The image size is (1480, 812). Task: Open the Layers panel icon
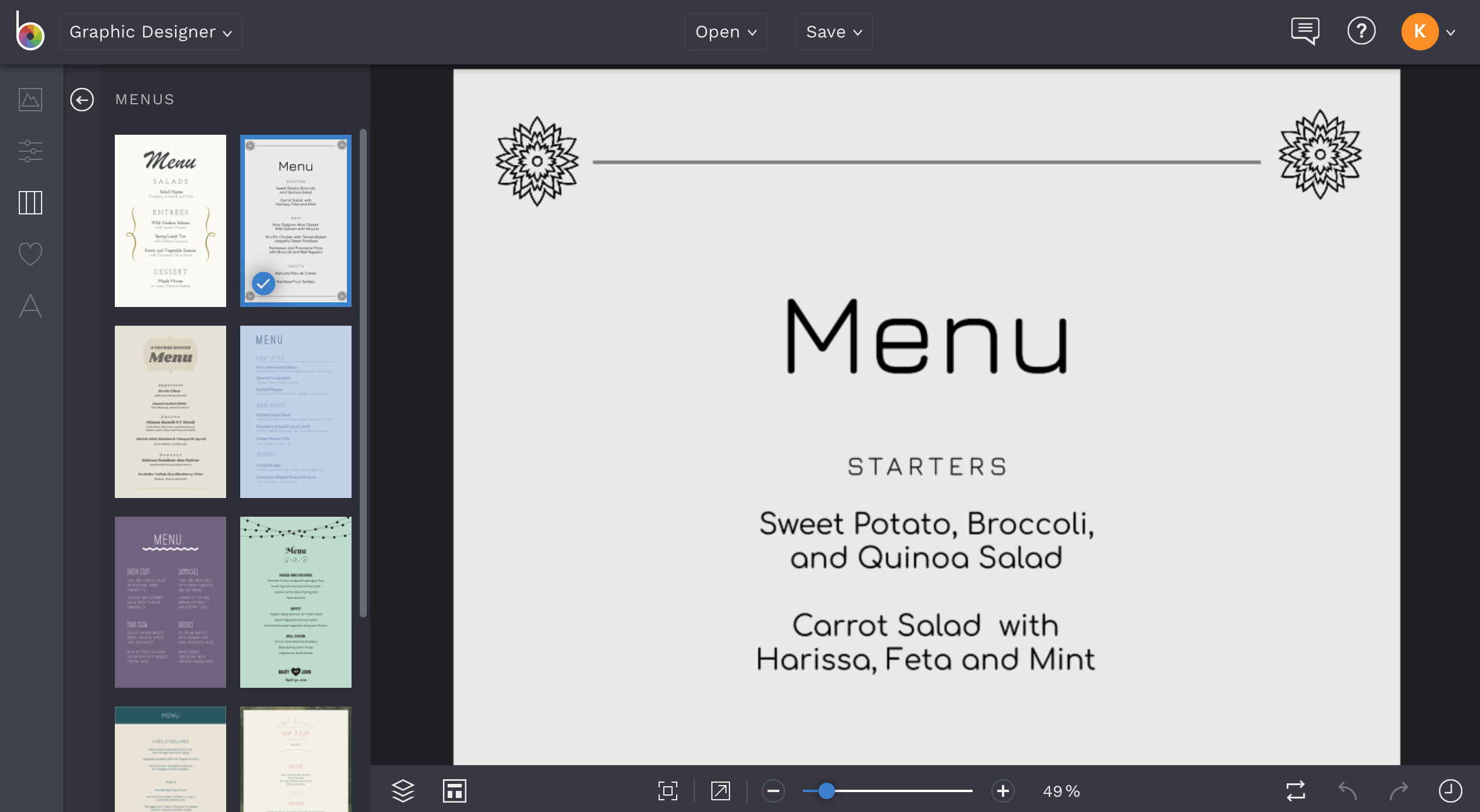tap(403, 791)
